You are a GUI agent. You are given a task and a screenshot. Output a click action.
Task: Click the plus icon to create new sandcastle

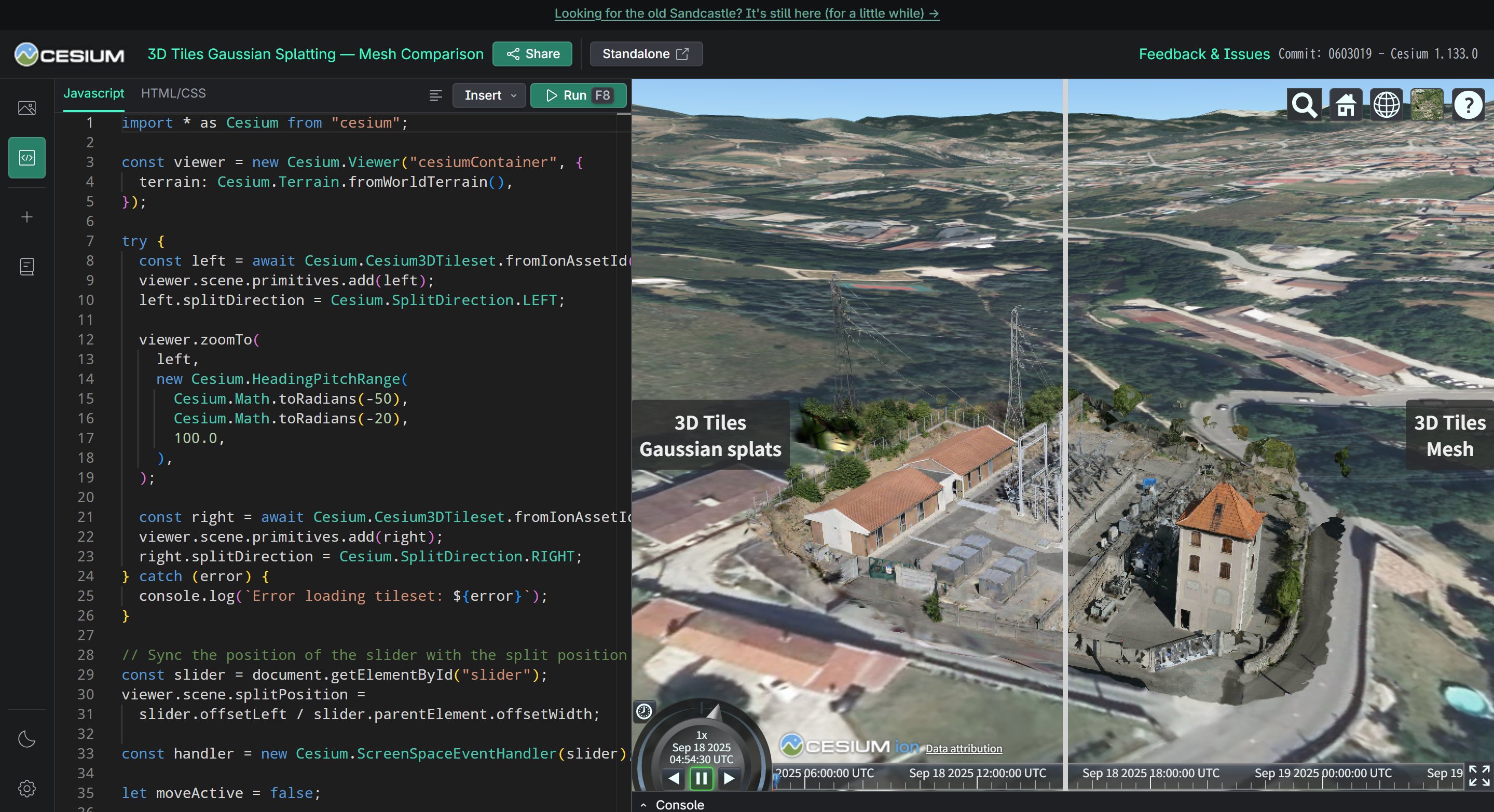pos(26,216)
